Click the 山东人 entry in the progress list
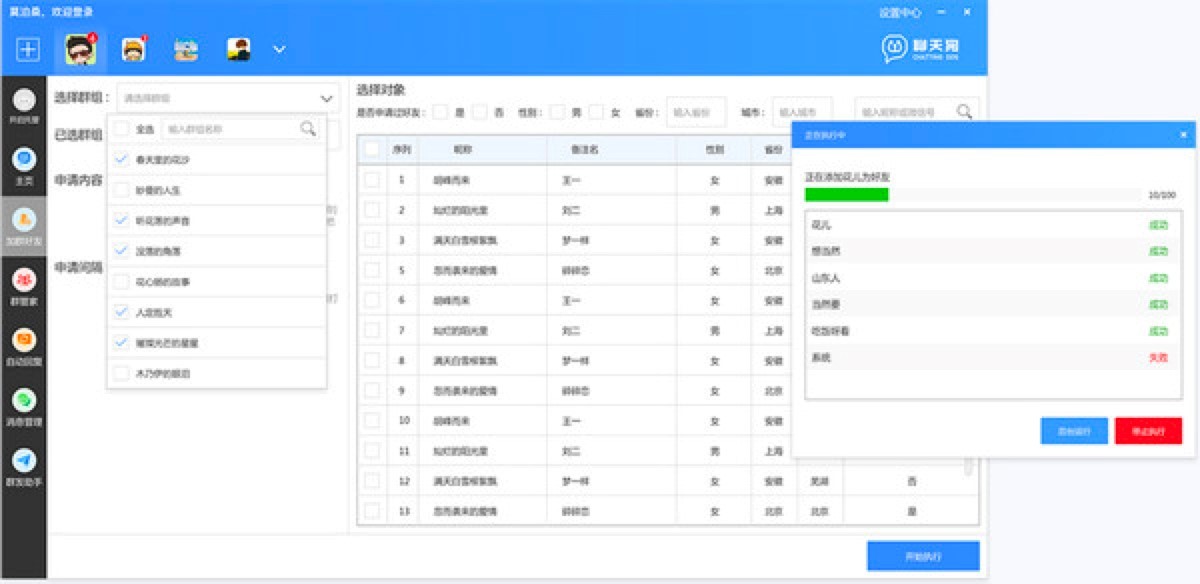This screenshot has height=584, width=1200. coord(825,278)
